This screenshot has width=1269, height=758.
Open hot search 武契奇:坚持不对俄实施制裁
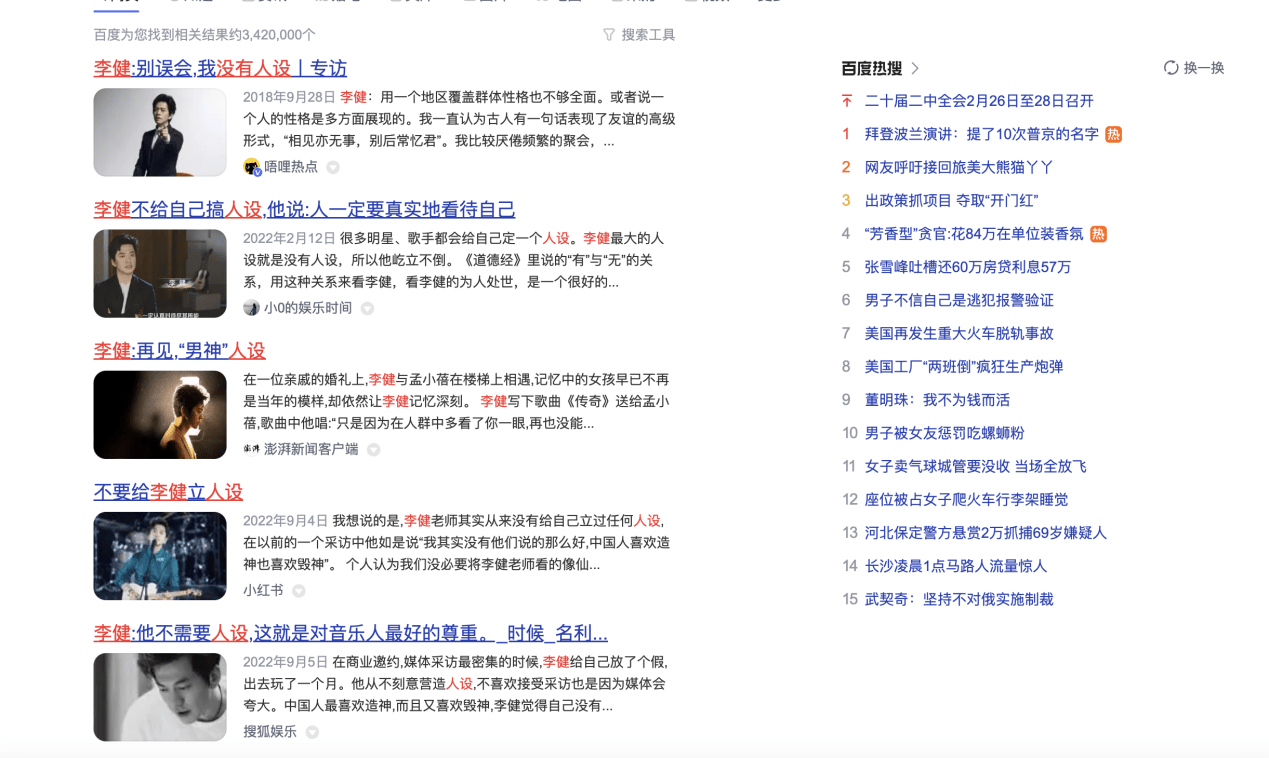pyautogui.click(x=958, y=599)
